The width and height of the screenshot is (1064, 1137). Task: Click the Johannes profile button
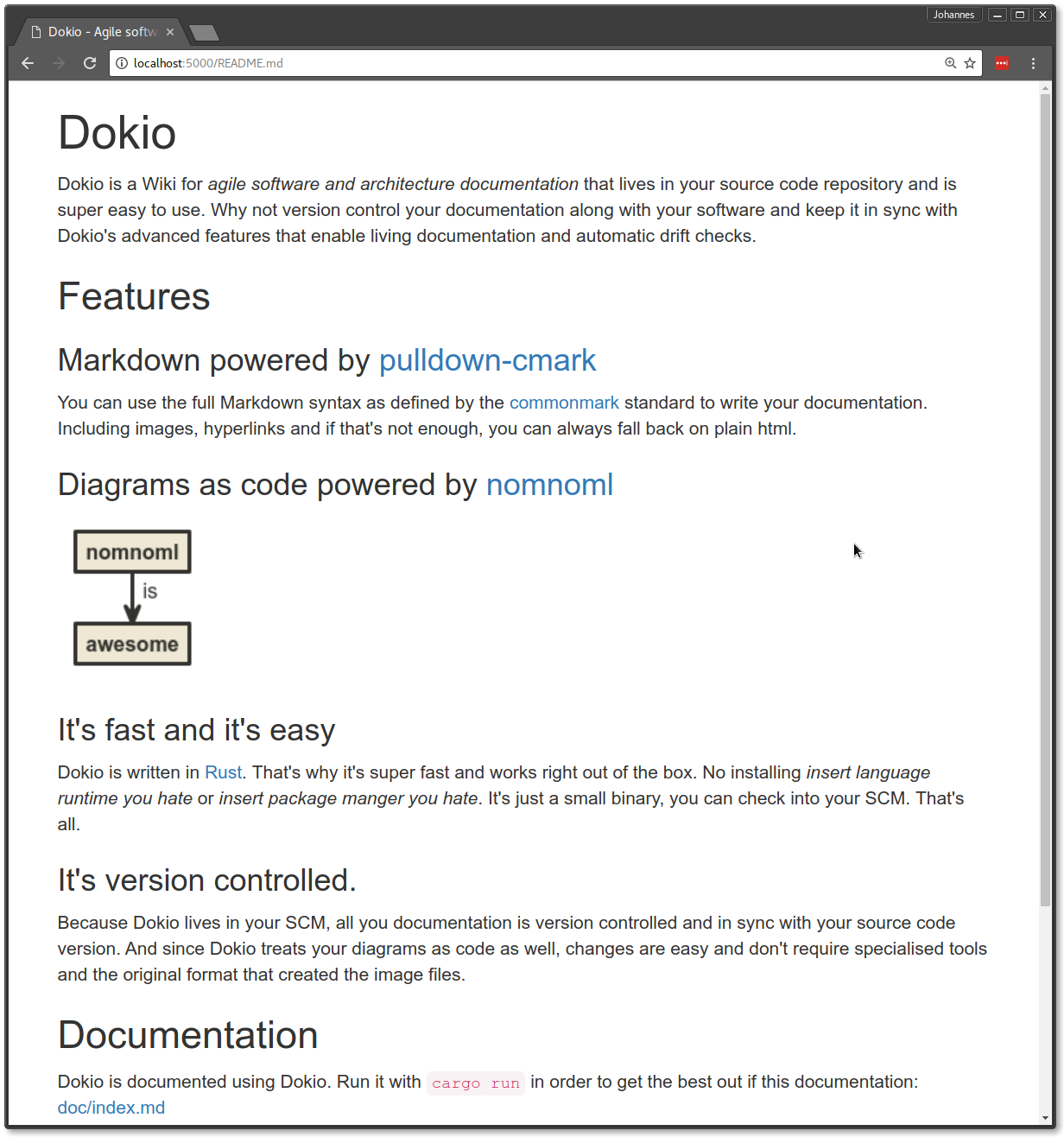[x=953, y=15]
